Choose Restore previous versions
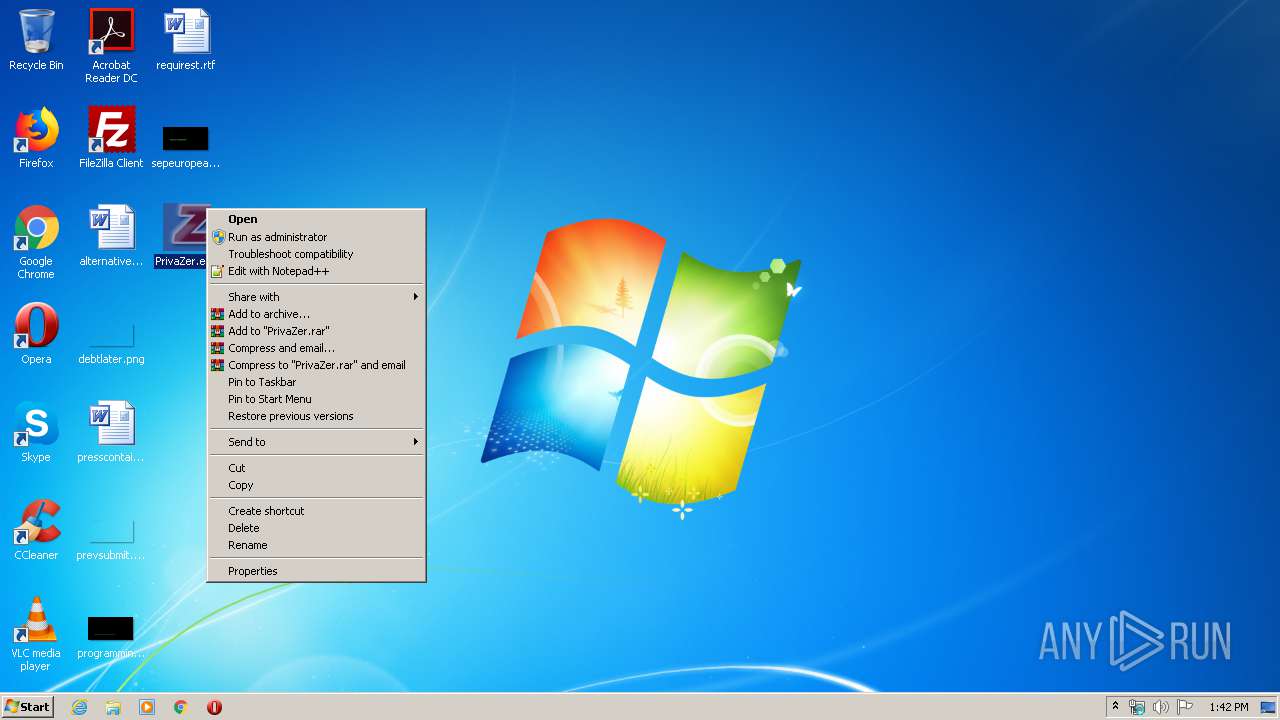This screenshot has height=720, width=1280. [316, 416]
